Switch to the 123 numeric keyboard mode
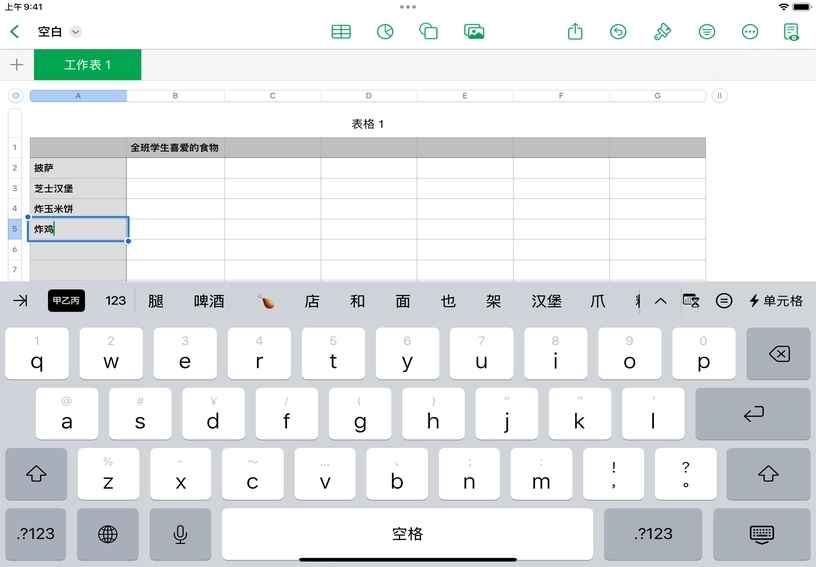816x567 pixels. pos(116,301)
